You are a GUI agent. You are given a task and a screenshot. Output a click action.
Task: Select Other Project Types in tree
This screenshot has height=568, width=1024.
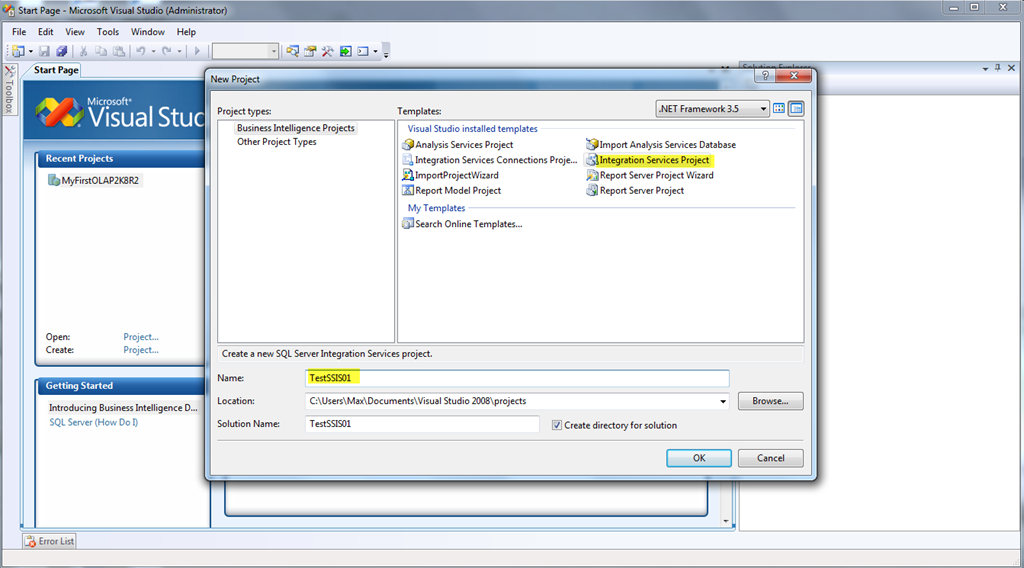(x=276, y=142)
